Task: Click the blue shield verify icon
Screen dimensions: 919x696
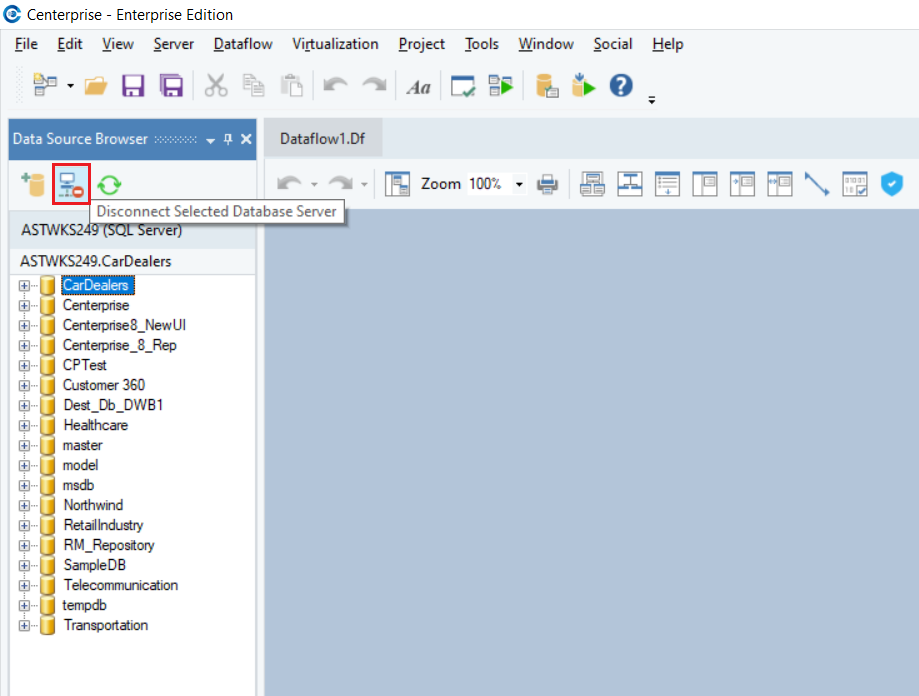Action: pos(891,184)
